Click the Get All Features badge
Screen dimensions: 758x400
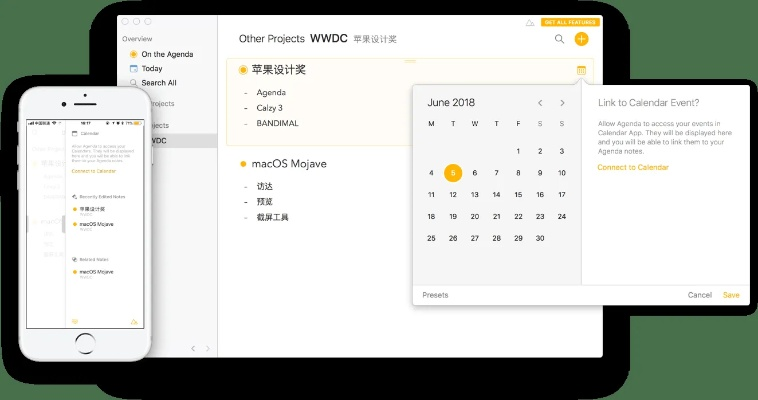pos(570,22)
